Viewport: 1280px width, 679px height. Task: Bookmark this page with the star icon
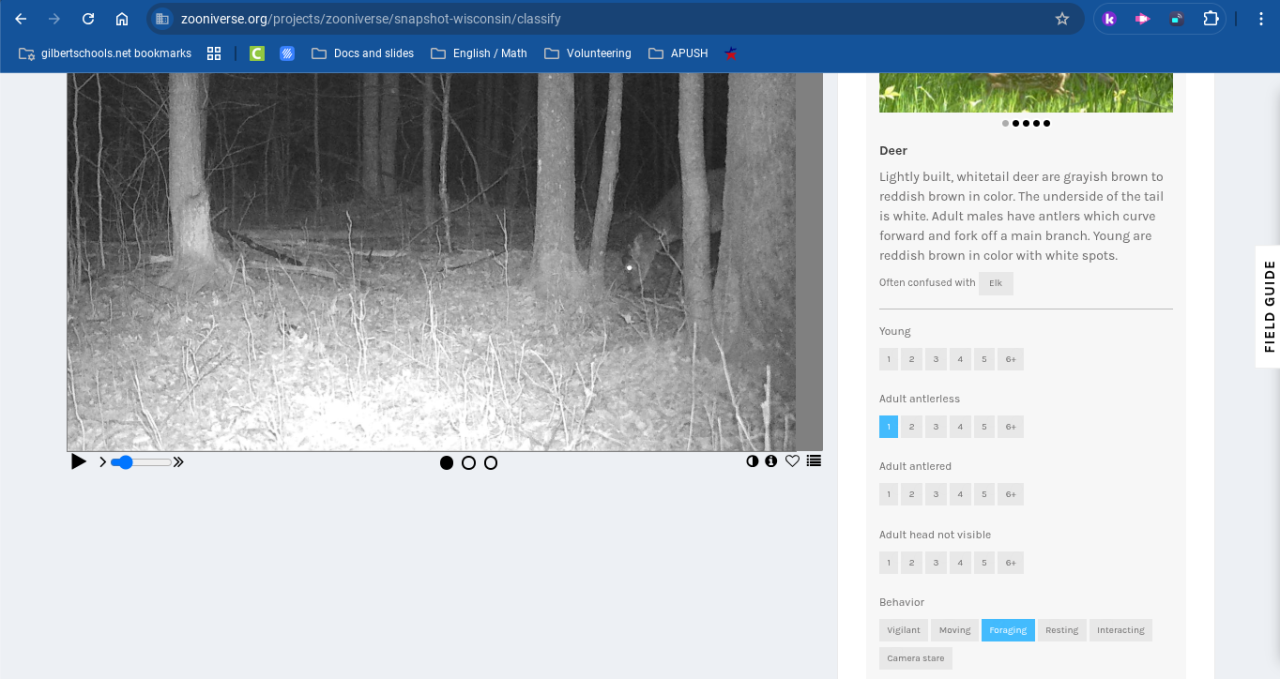pos(1062,19)
